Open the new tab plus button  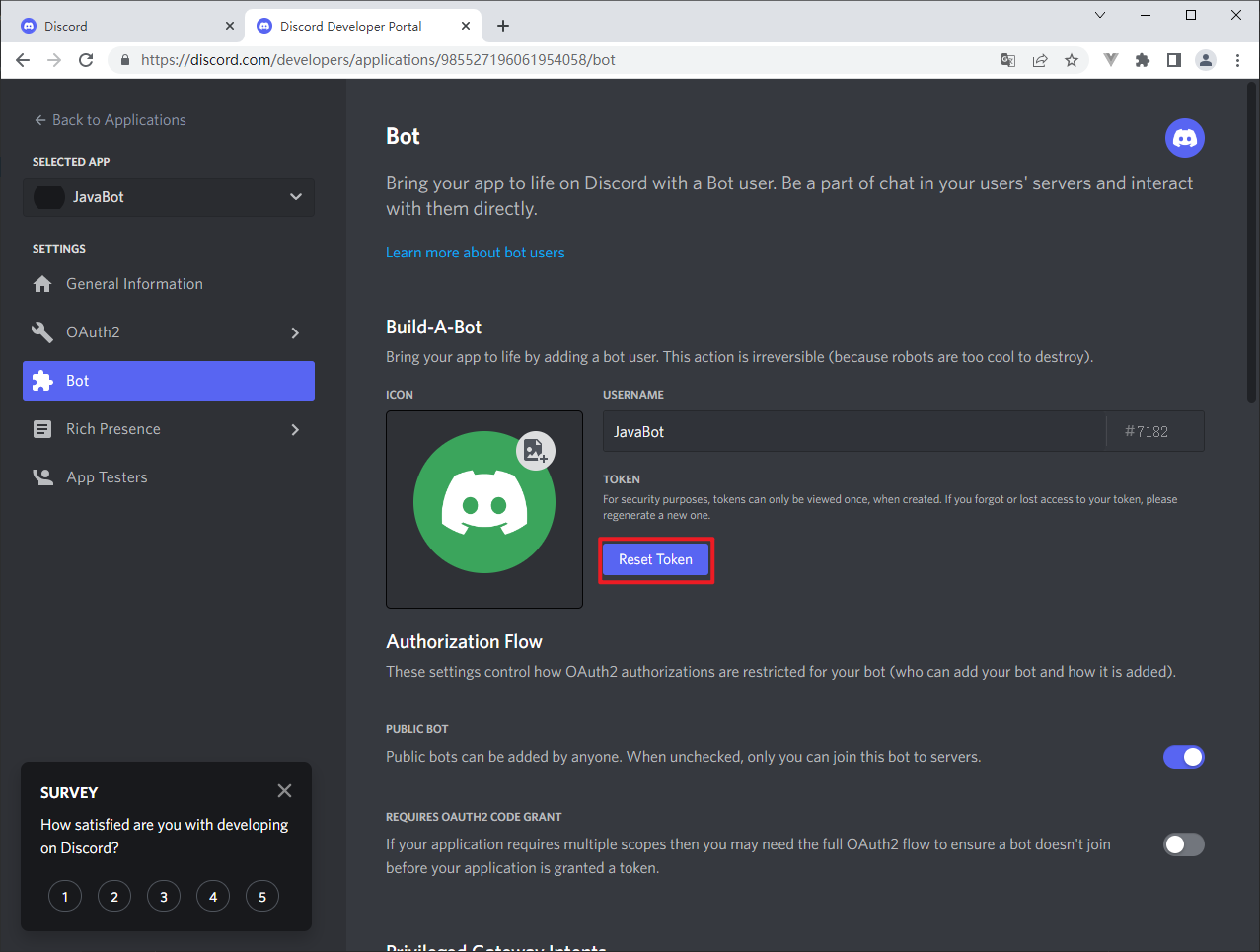(x=503, y=26)
